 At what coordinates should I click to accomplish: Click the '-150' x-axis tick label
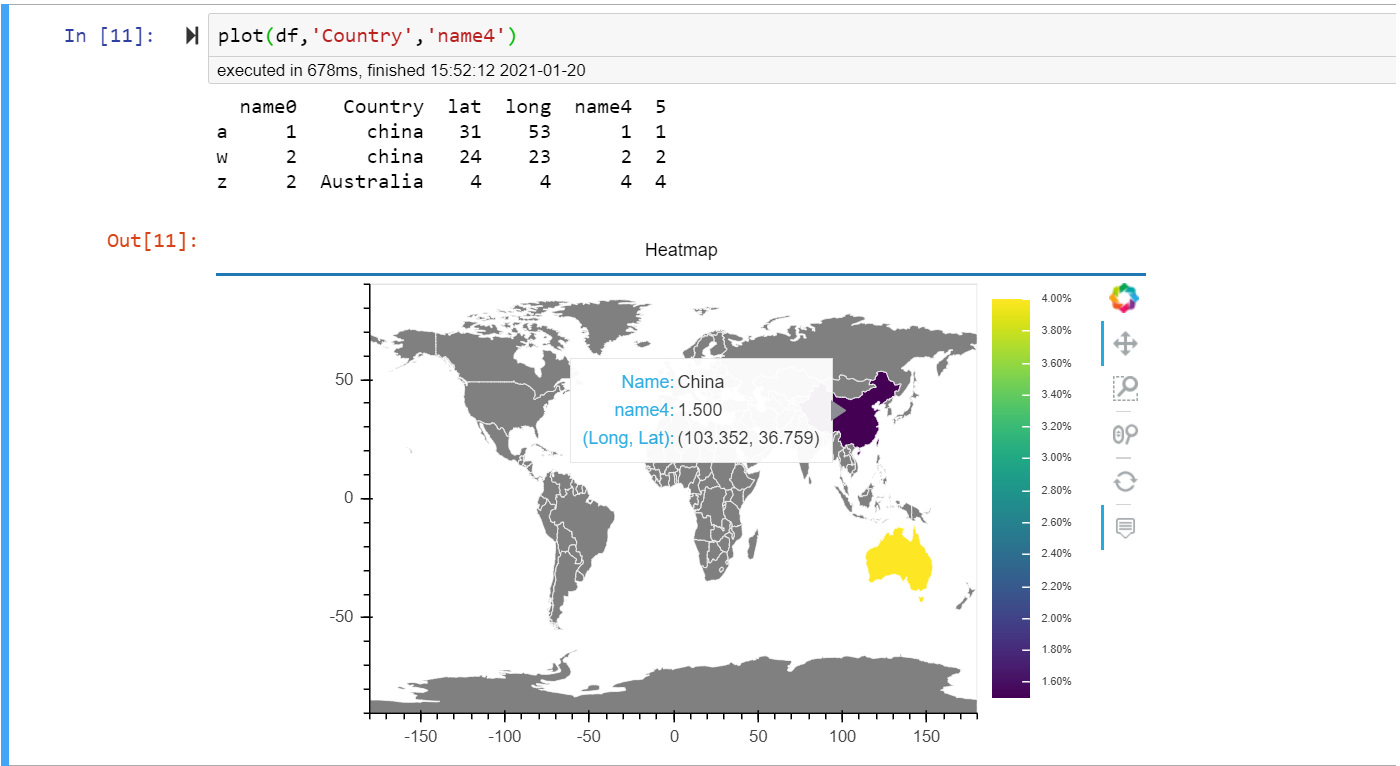[420, 737]
